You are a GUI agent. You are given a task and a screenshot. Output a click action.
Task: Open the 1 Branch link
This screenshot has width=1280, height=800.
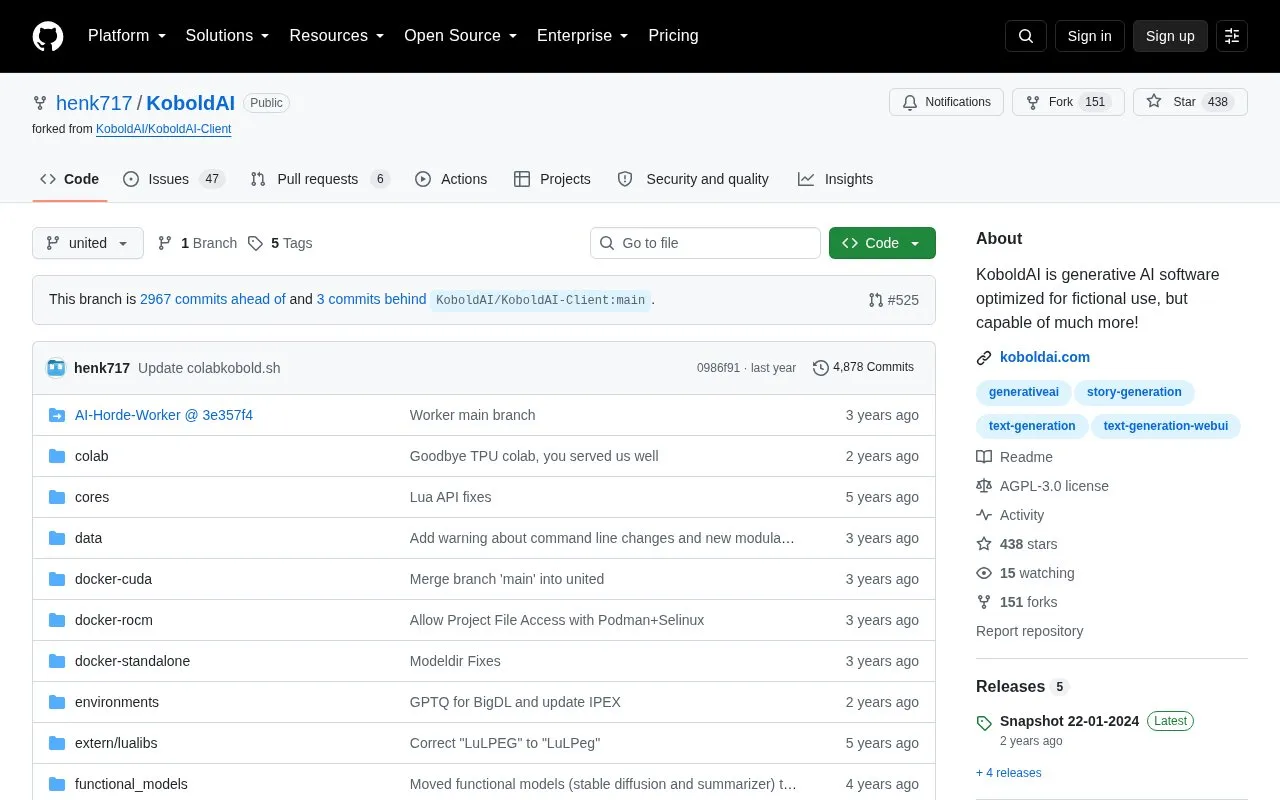click(197, 243)
